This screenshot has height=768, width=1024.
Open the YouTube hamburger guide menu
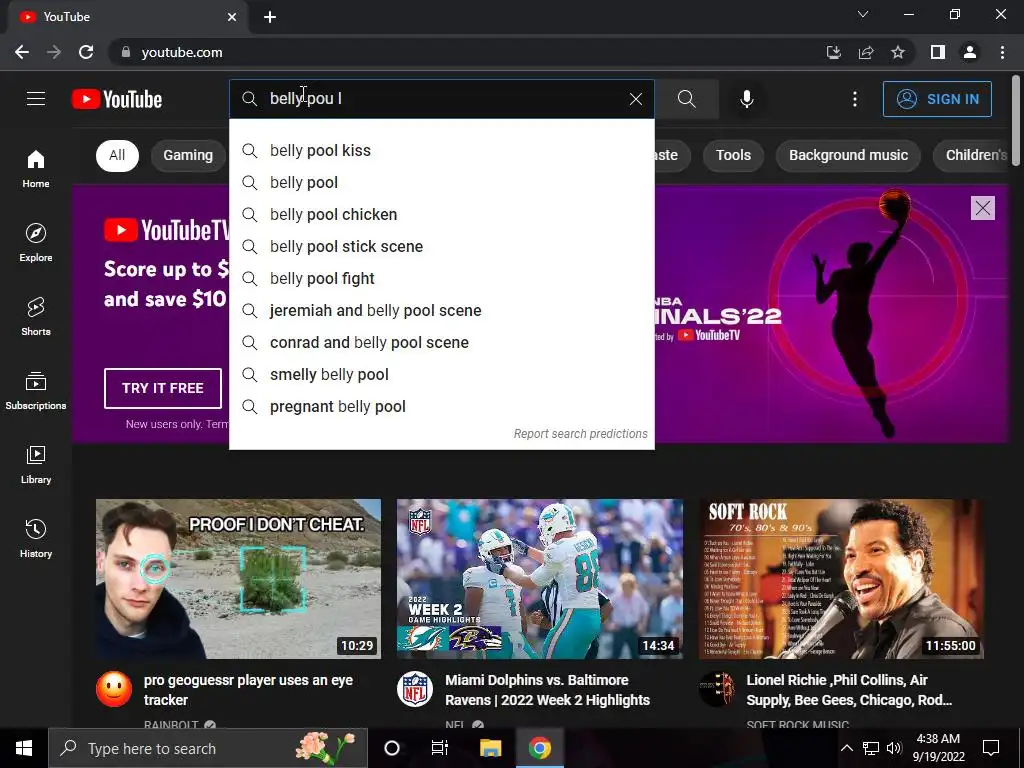(36, 99)
